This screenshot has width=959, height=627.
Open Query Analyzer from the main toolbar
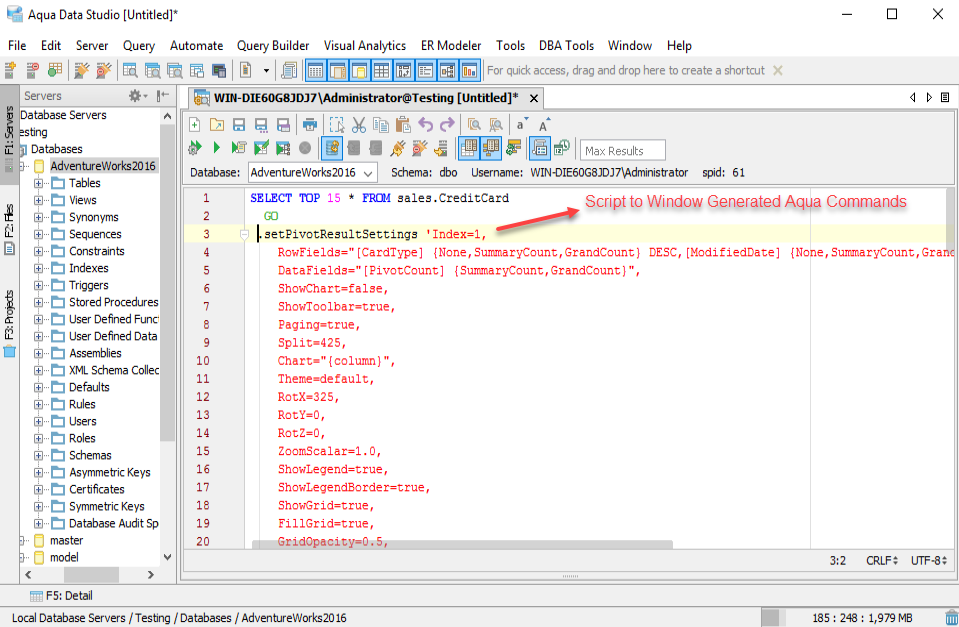130,70
